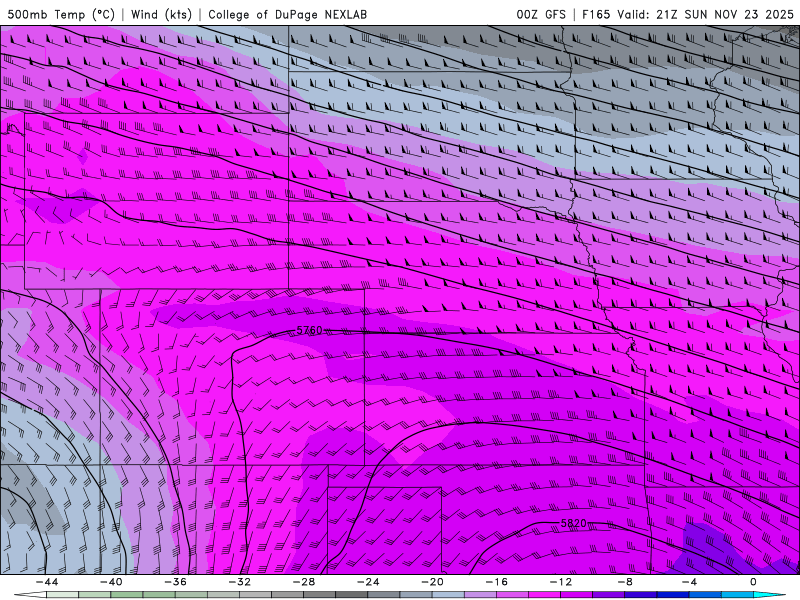The height and width of the screenshot is (600, 800).
Task: Select the pale green swatch right of -44
Action: pos(62,595)
